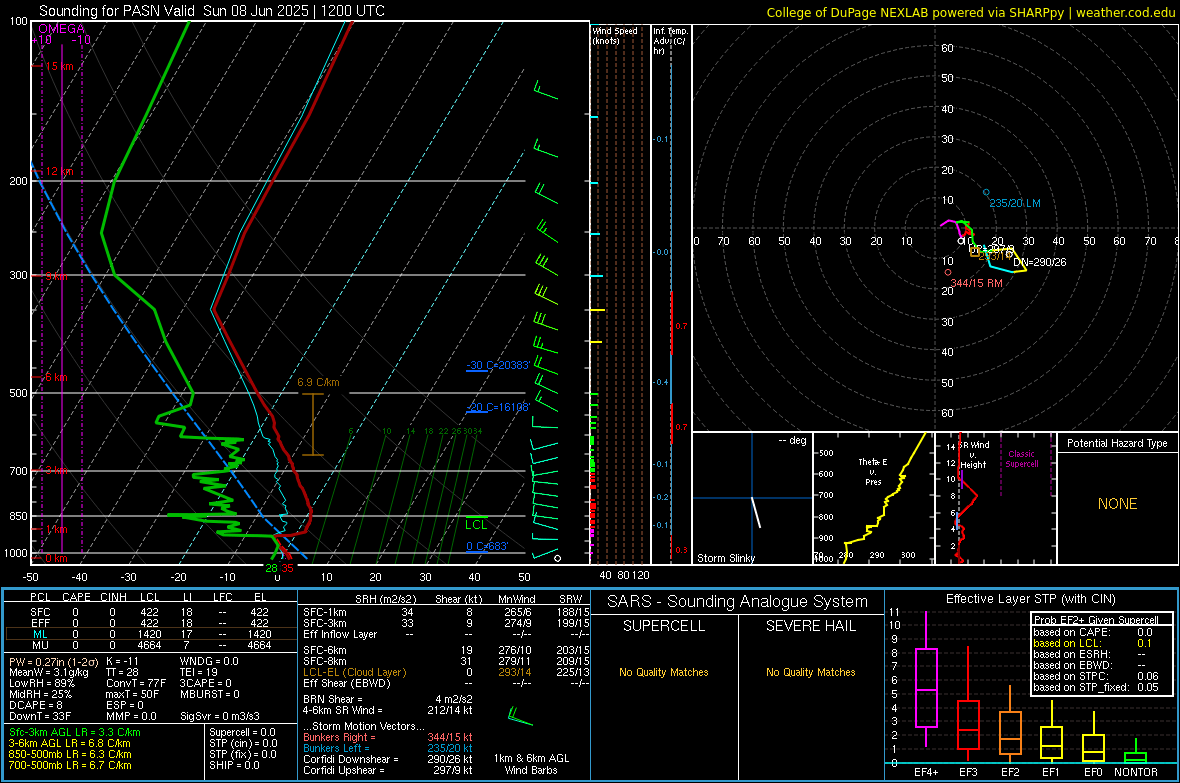Select the SFC parcel row
The height and width of the screenshot is (783, 1180).
[x=149, y=612]
